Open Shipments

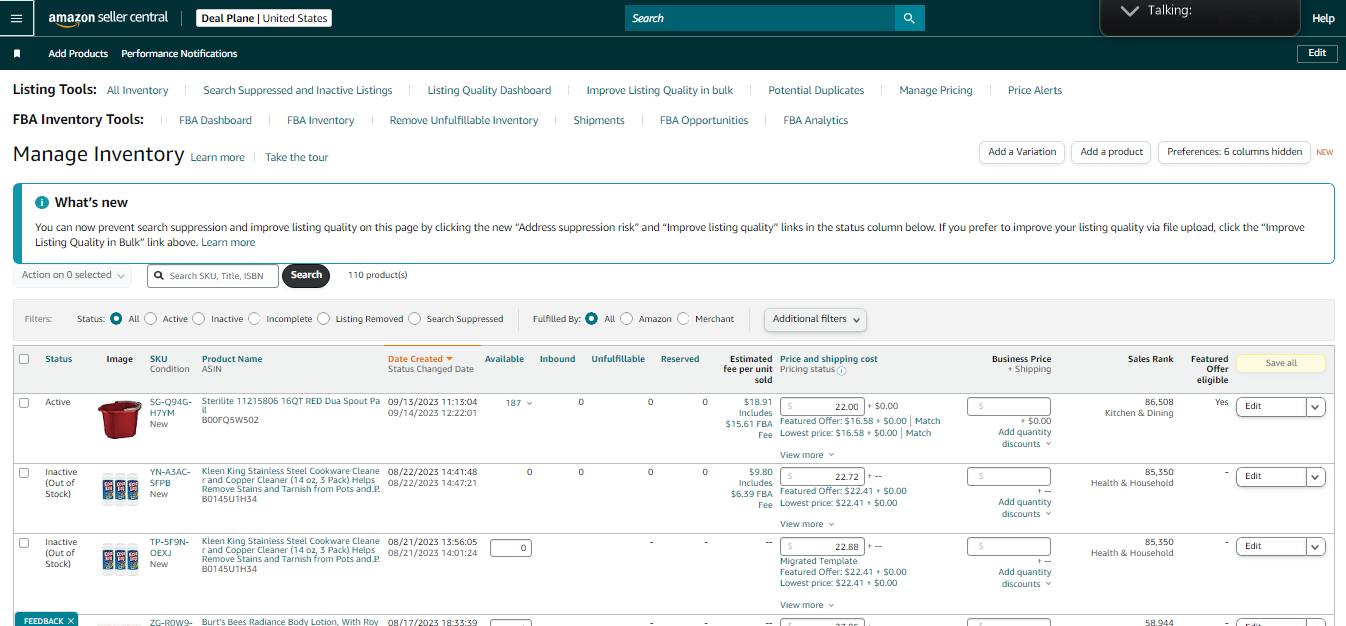pyautogui.click(x=599, y=120)
